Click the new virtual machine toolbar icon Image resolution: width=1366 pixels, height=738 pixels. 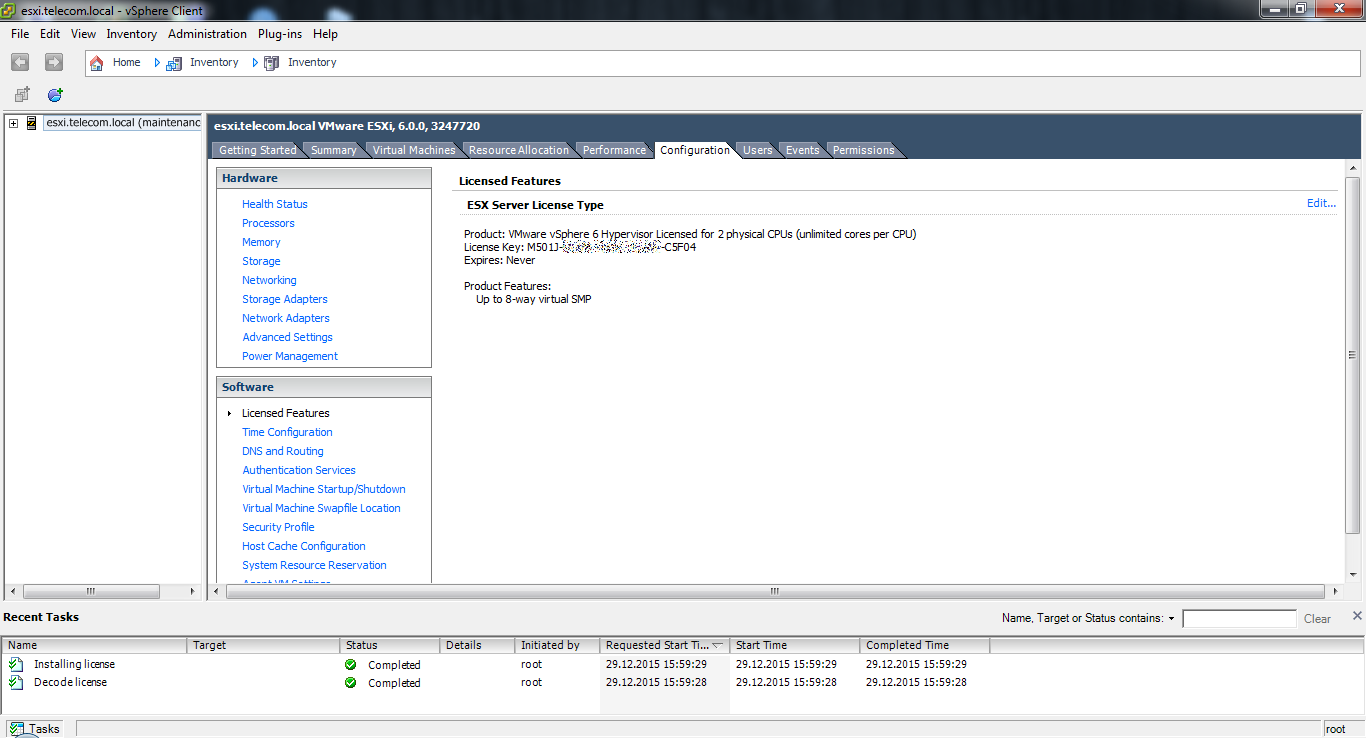[x=22, y=95]
